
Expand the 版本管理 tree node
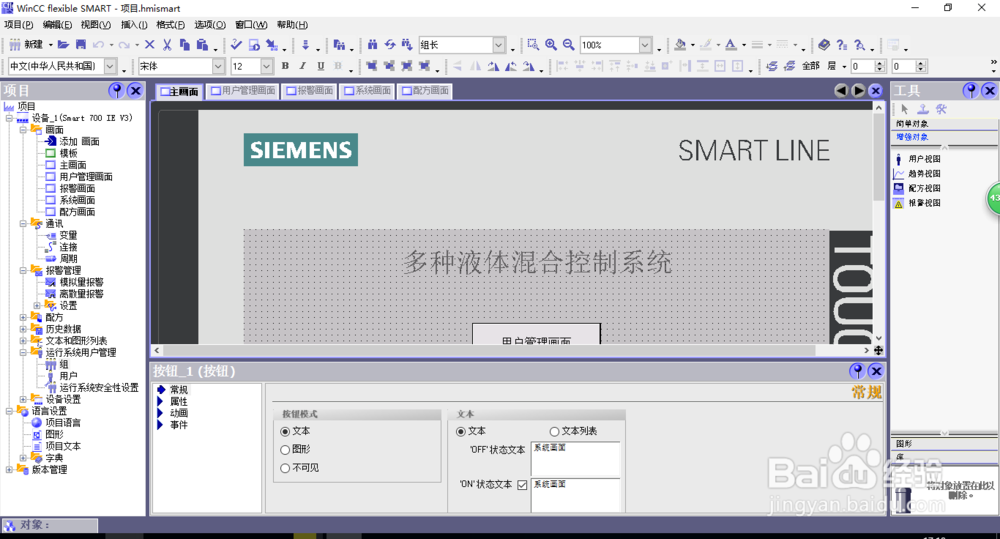(x=9, y=469)
